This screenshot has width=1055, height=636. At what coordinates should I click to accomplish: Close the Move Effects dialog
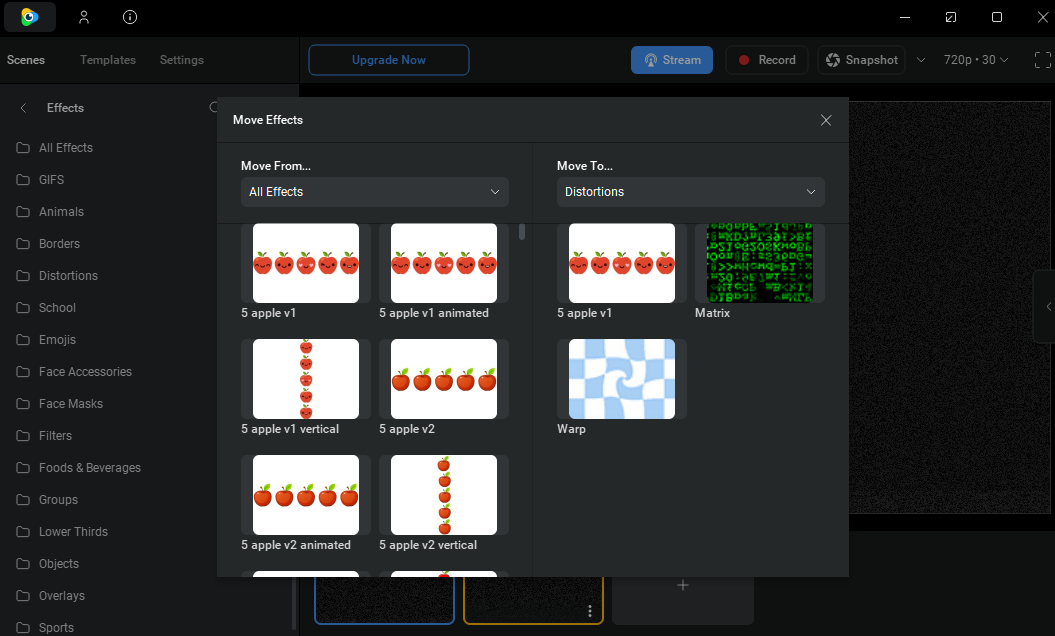coord(826,120)
